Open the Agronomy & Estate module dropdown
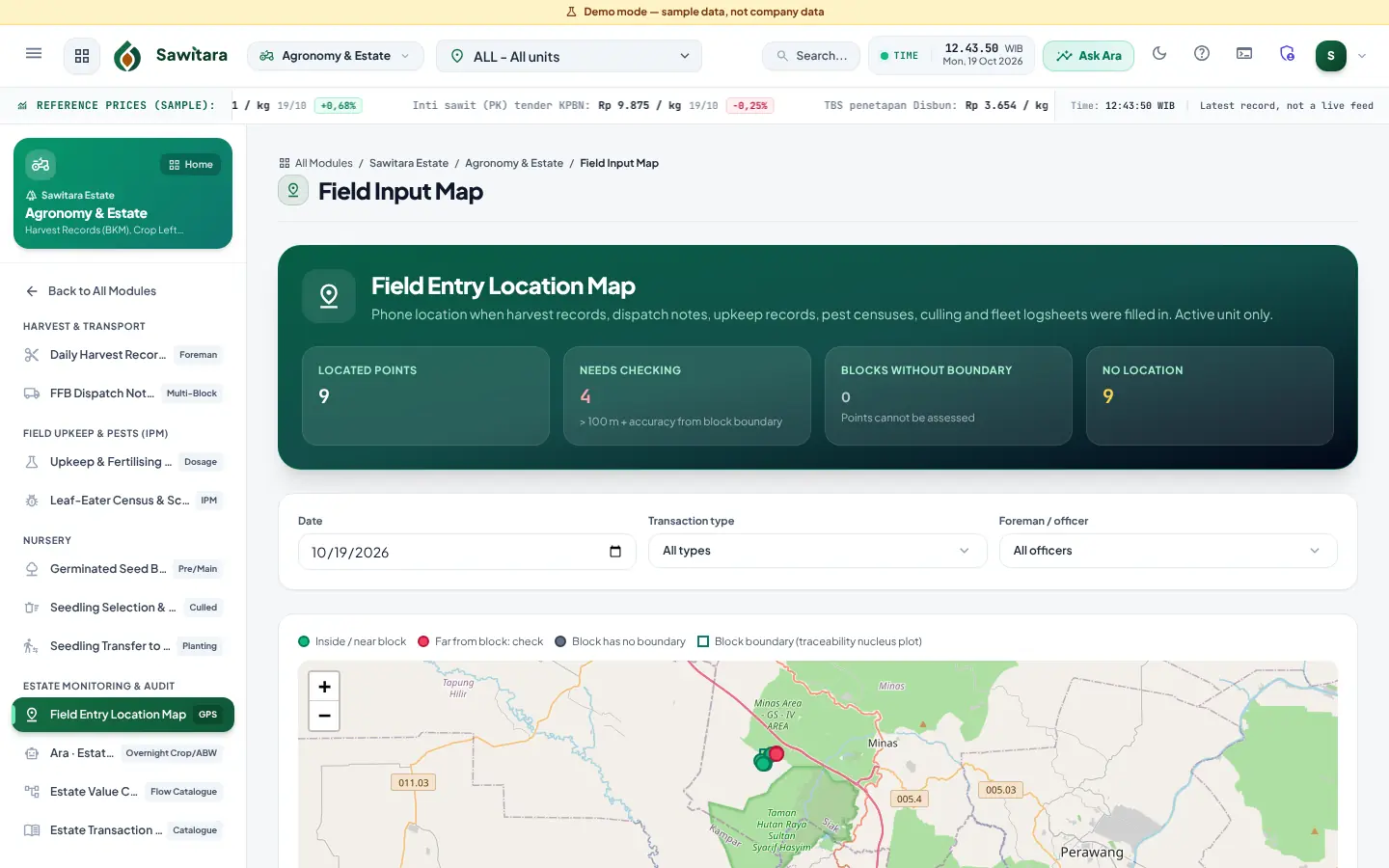Image resolution: width=1389 pixels, height=868 pixels. (x=335, y=56)
